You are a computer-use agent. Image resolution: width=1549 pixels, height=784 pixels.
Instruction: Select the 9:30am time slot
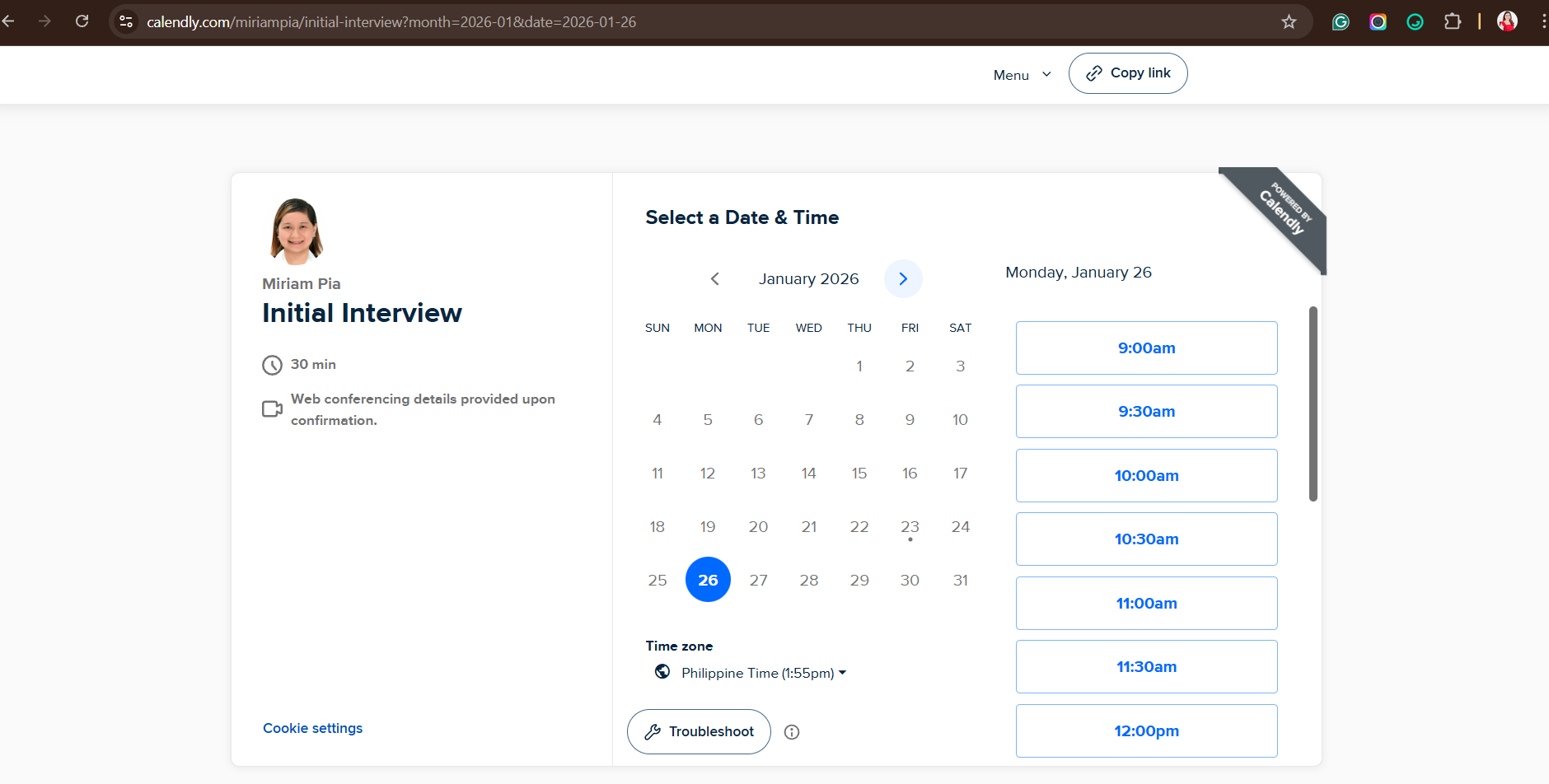[1146, 411]
